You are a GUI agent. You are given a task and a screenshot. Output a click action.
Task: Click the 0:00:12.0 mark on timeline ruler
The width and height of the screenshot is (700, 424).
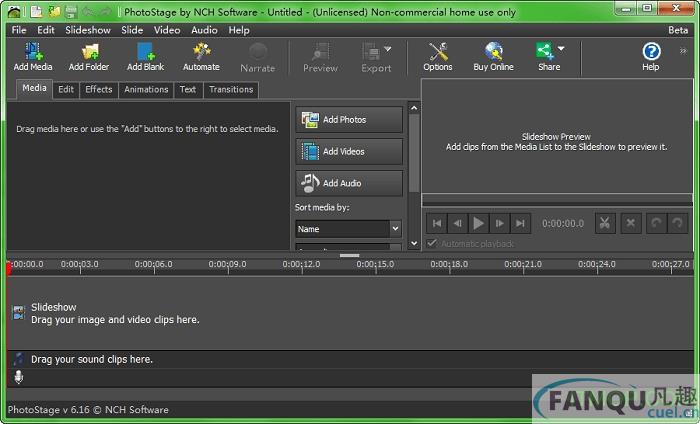click(x=301, y=264)
